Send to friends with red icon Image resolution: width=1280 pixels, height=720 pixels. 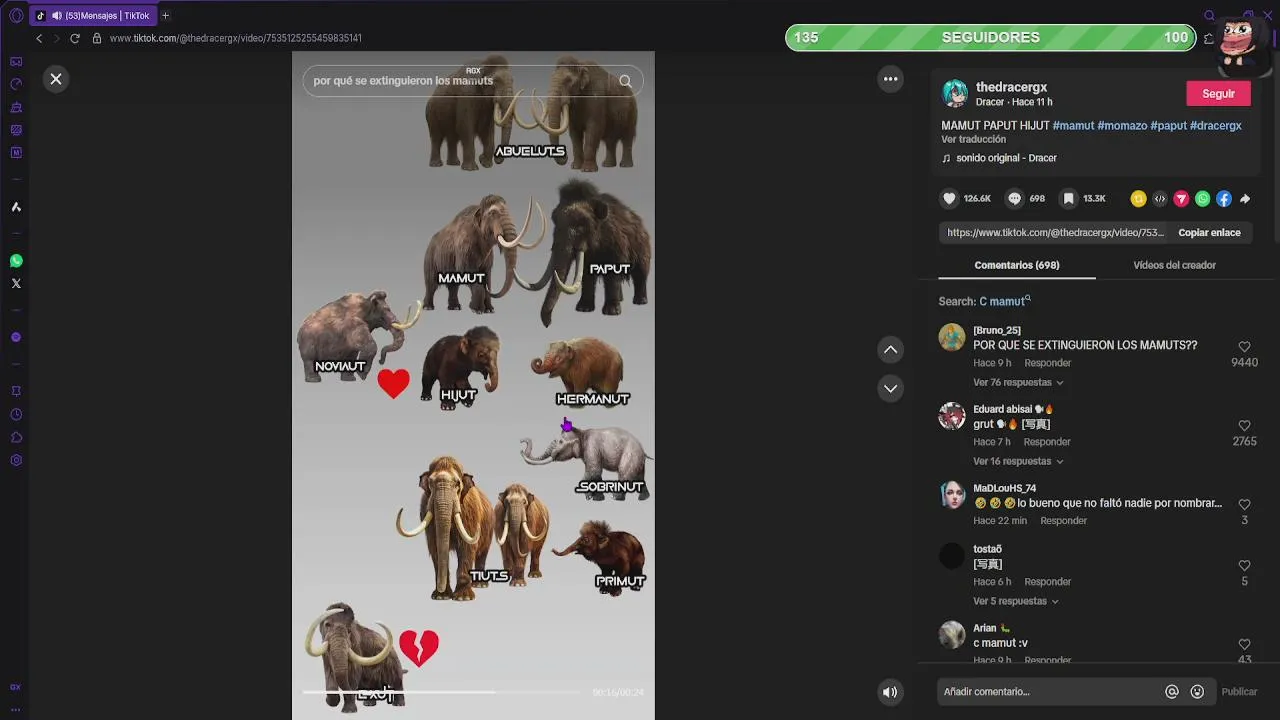pyautogui.click(x=1181, y=199)
